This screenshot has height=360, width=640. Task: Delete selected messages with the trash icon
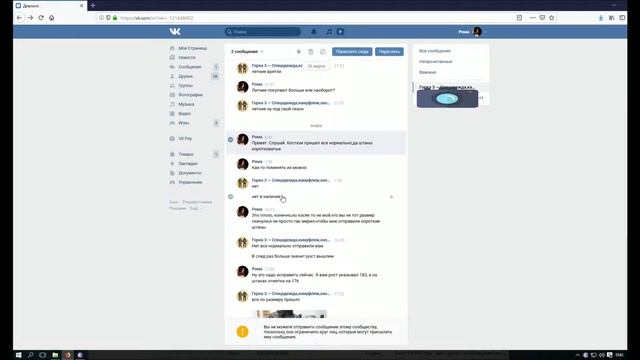point(311,51)
